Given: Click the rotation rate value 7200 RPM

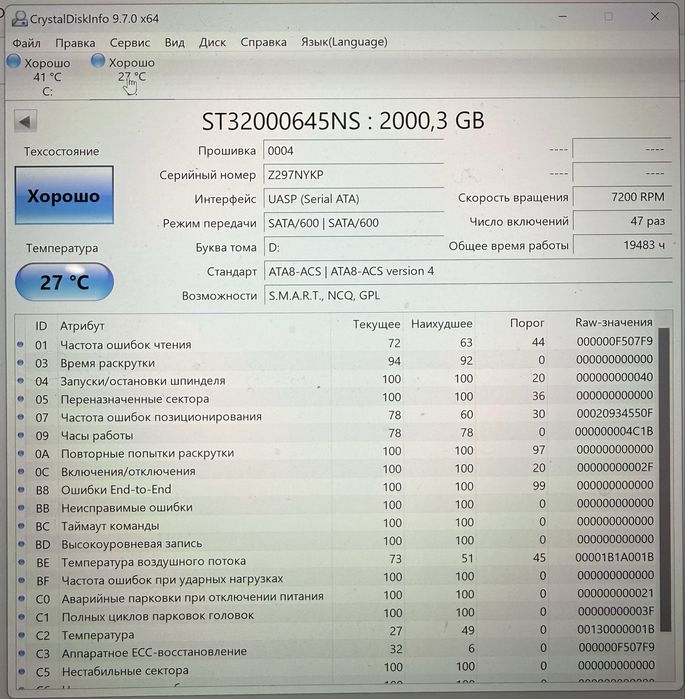Looking at the screenshot, I should point(622,197).
